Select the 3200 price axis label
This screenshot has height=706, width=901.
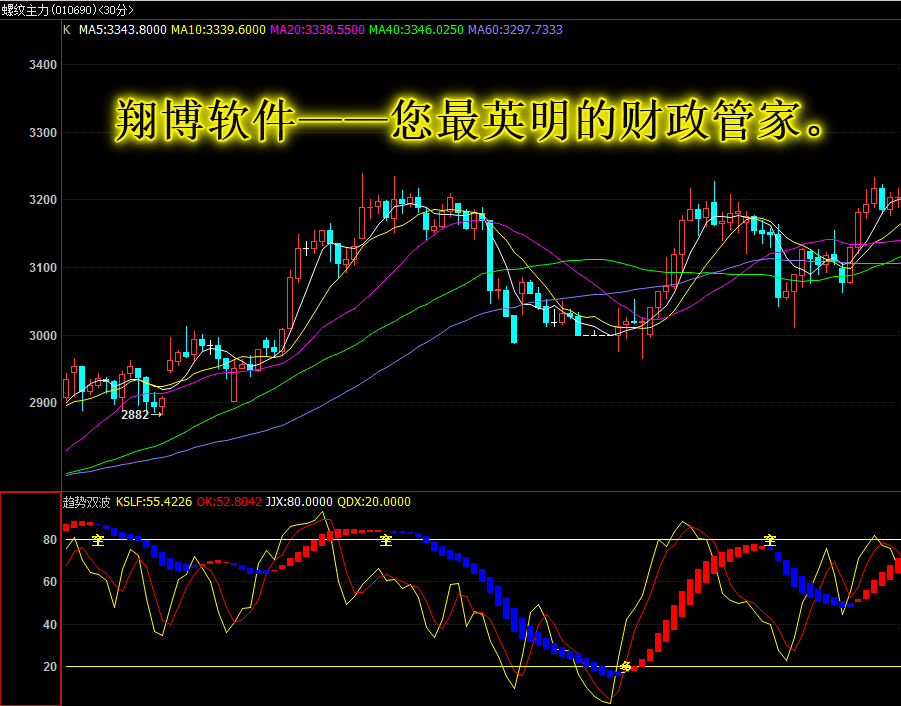pos(43,200)
